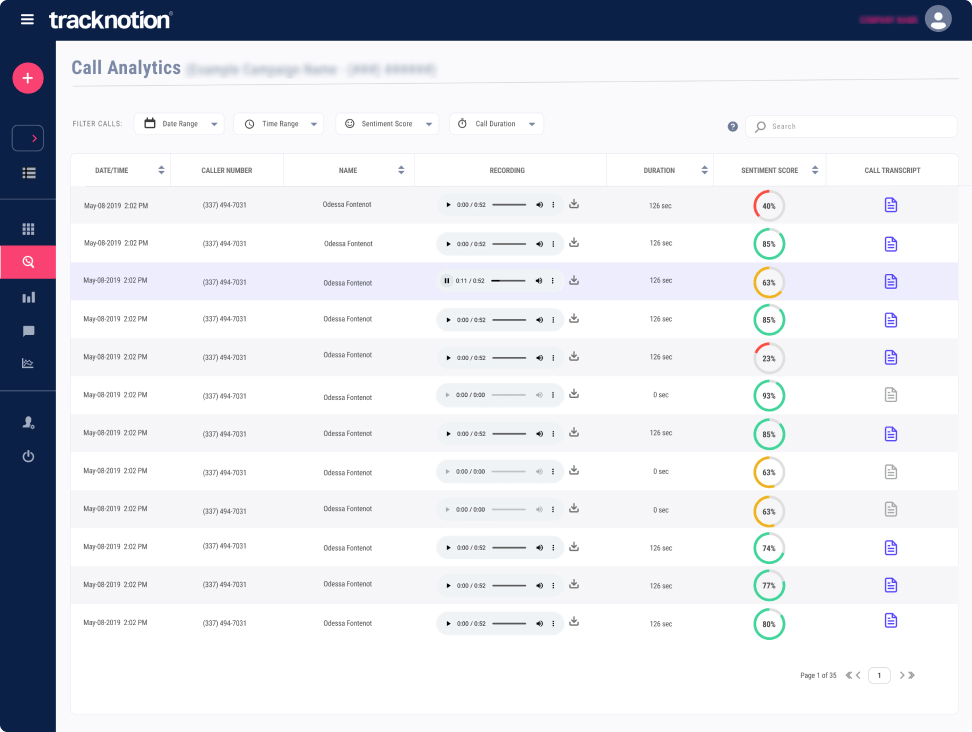Image resolution: width=972 pixels, height=732 pixels.
Task: Expand the Date Range filter dropdown
Action: [179, 124]
